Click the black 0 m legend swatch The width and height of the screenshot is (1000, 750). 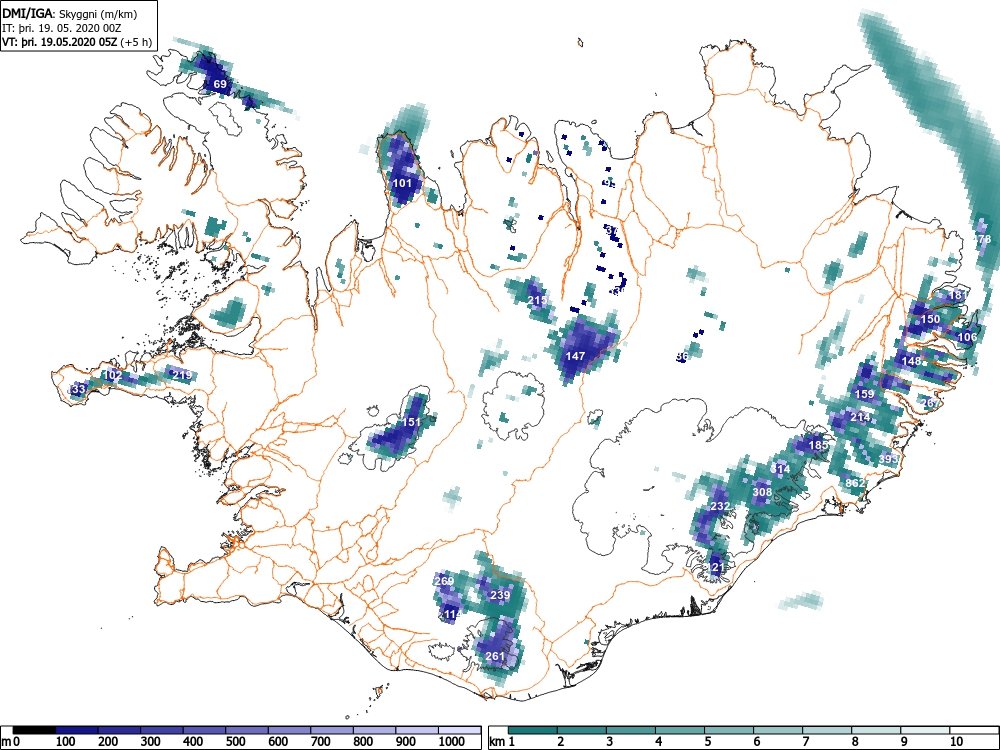click(x=34, y=729)
